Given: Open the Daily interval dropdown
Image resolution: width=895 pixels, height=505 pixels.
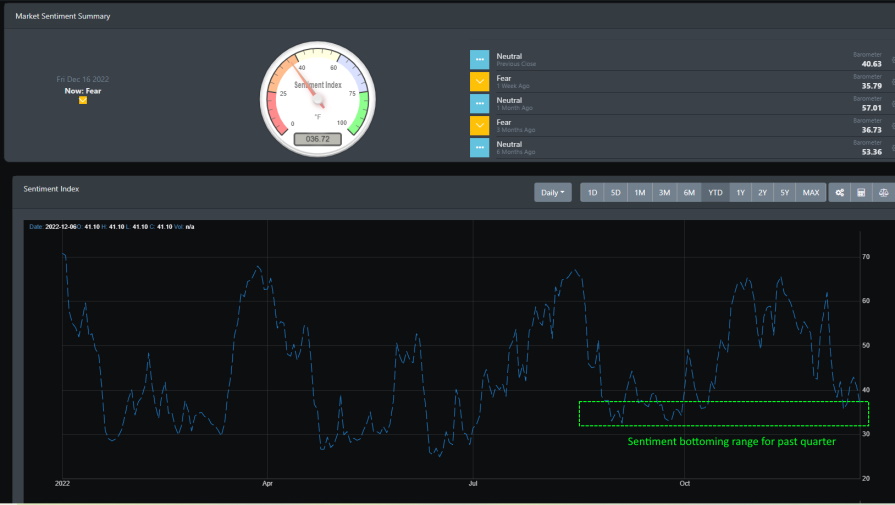Looking at the screenshot, I should click(553, 193).
